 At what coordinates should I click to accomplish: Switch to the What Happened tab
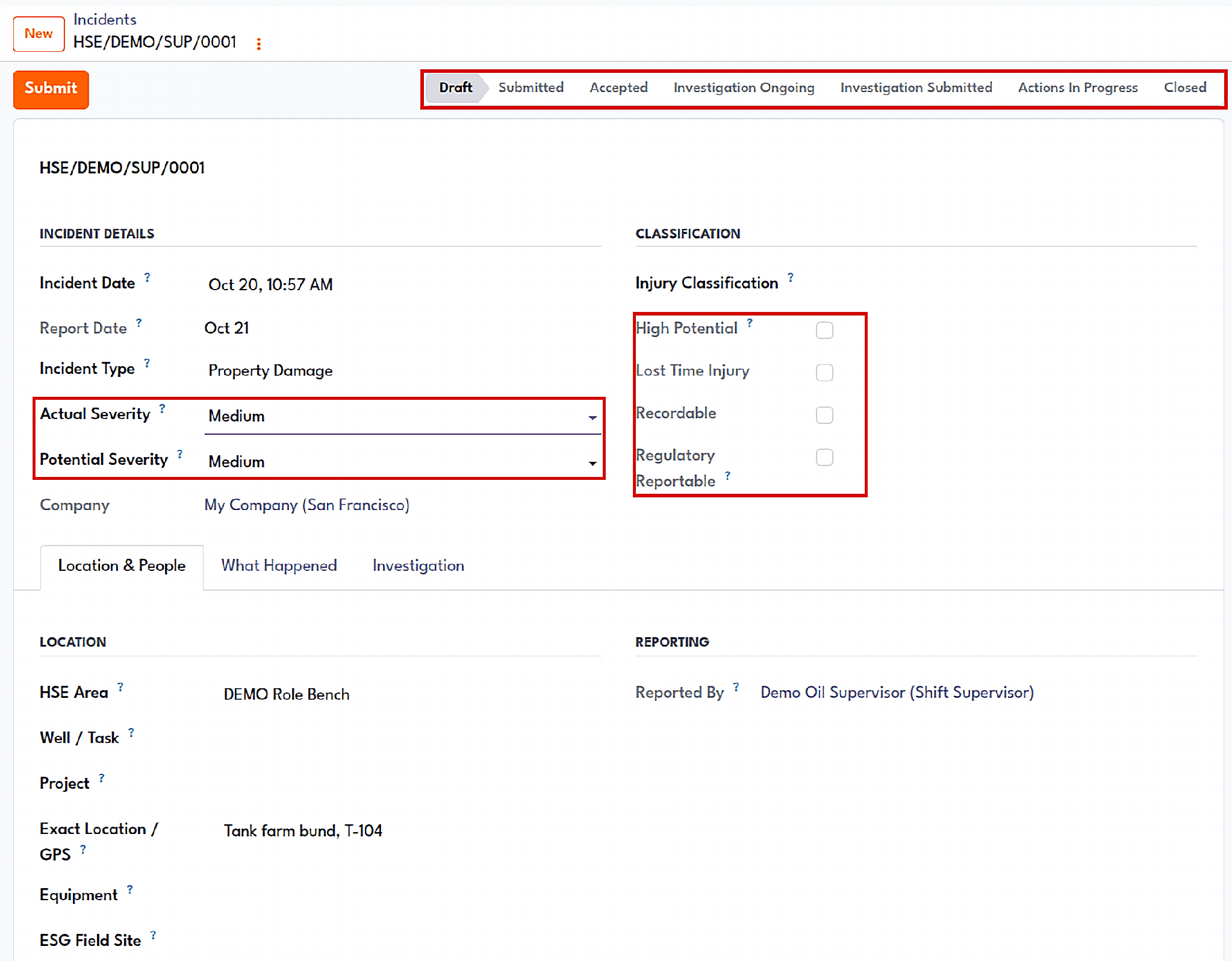[279, 566]
